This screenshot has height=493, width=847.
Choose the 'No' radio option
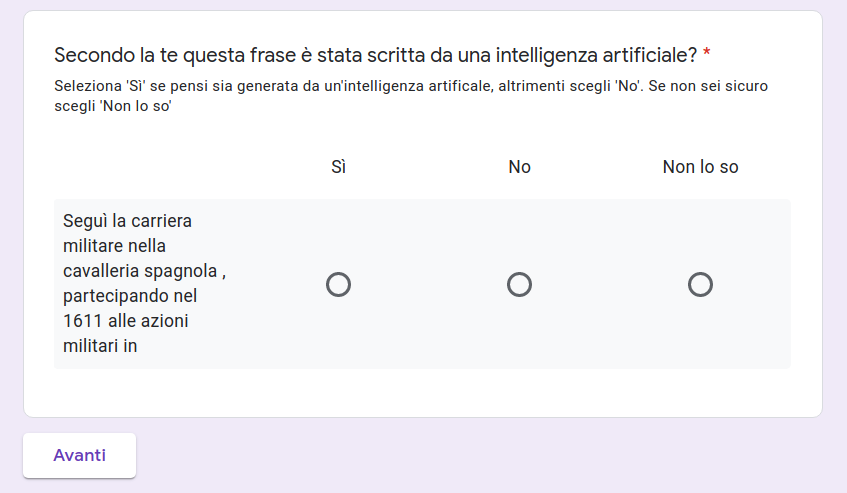[519, 285]
